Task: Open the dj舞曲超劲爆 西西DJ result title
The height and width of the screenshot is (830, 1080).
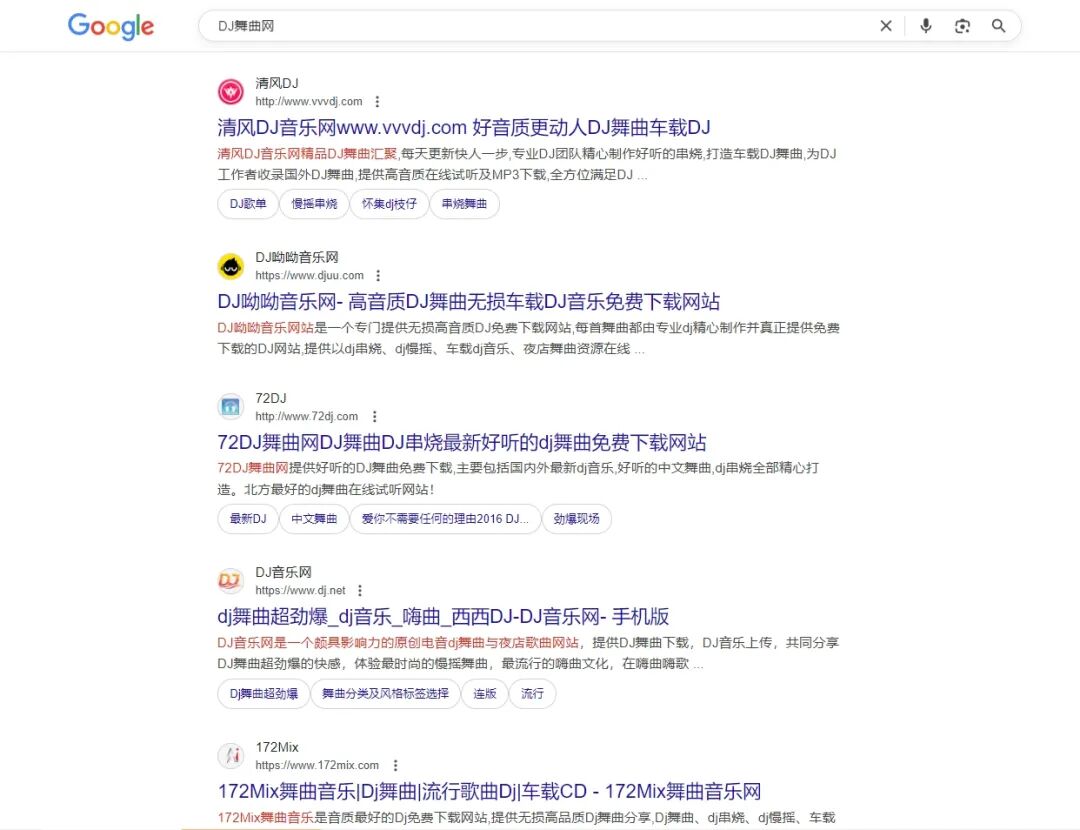Action: (x=443, y=616)
